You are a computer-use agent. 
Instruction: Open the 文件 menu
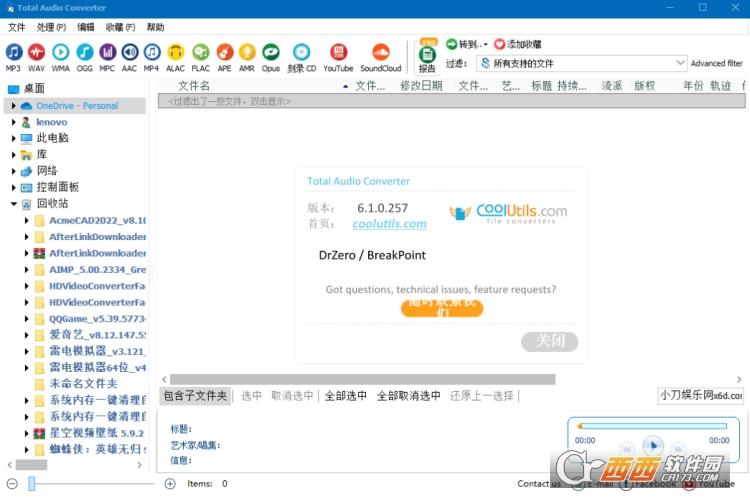tap(17, 27)
